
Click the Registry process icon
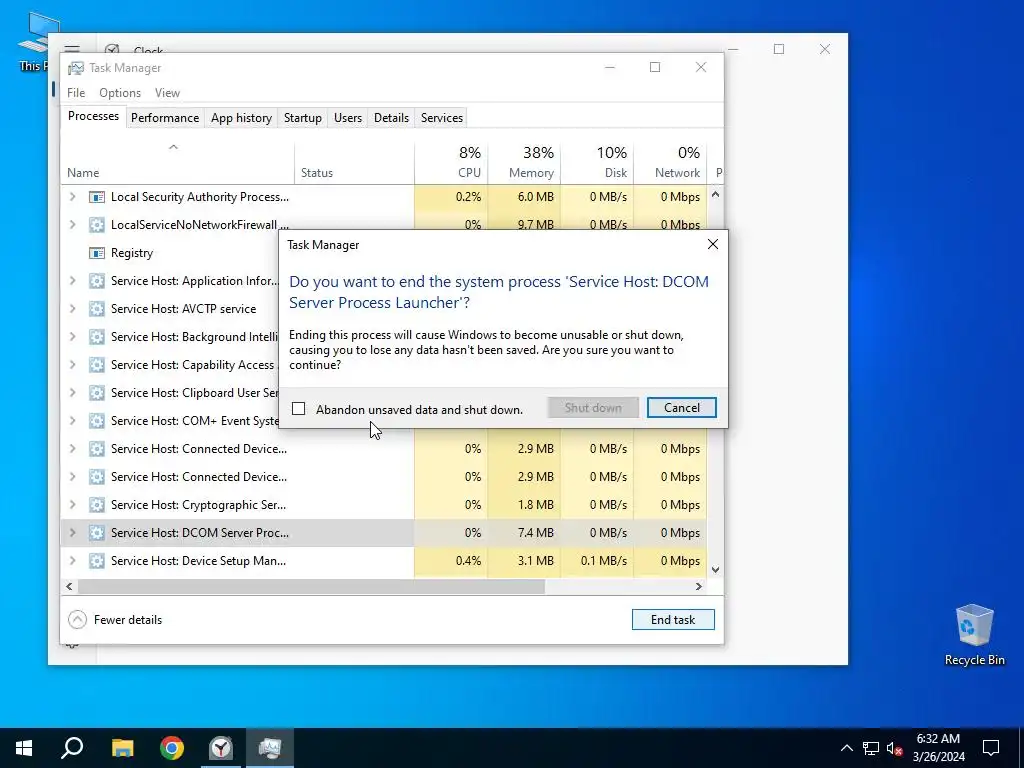coord(97,253)
